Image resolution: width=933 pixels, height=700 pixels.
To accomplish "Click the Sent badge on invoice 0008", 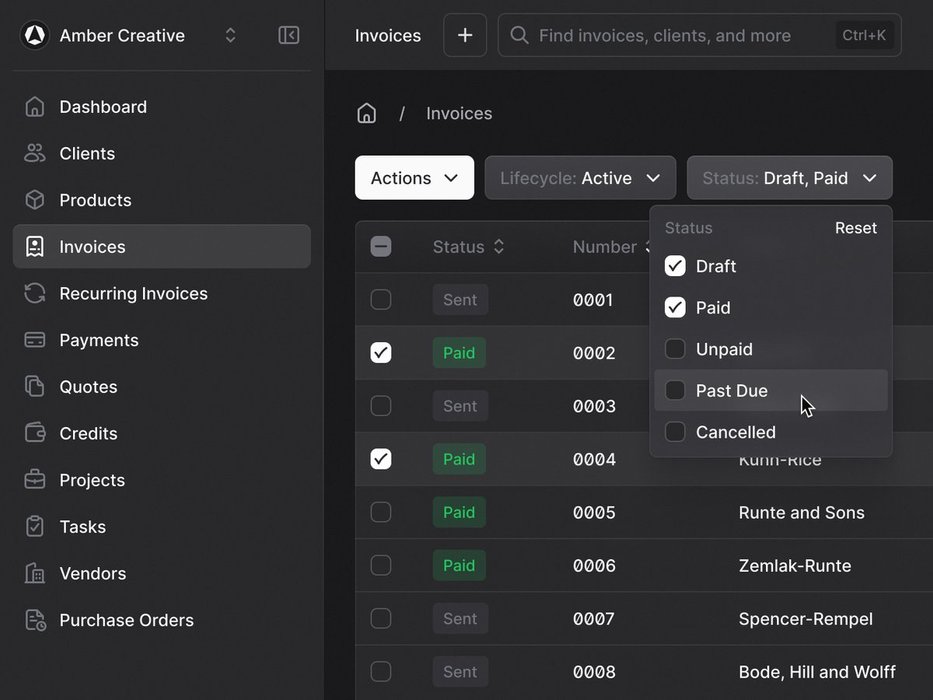I will coord(460,671).
